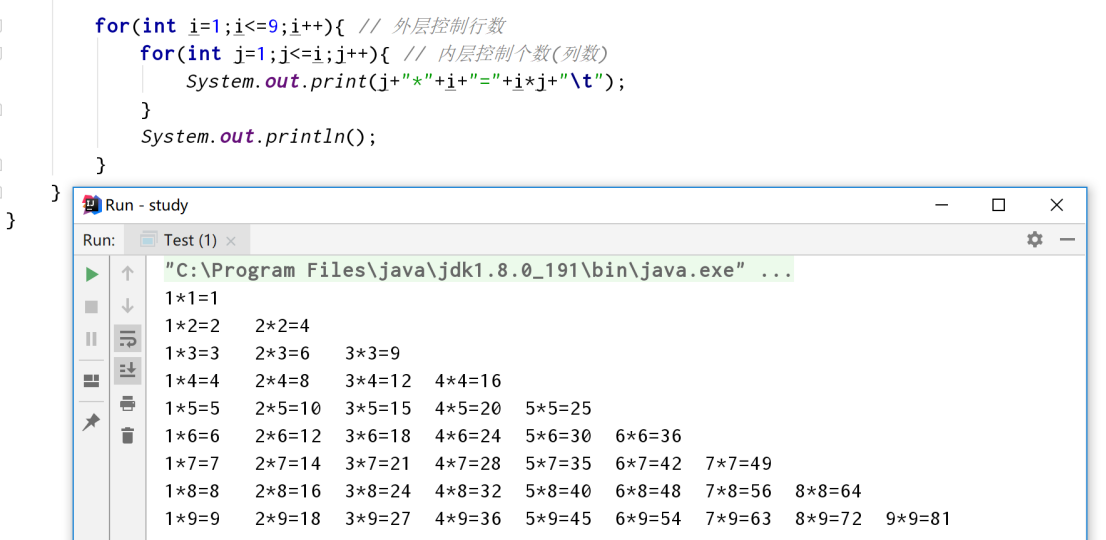Click the System.out.println statement
Image resolution: width=1106 pixels, height=540 pixels.
click(x=259, y=137)
